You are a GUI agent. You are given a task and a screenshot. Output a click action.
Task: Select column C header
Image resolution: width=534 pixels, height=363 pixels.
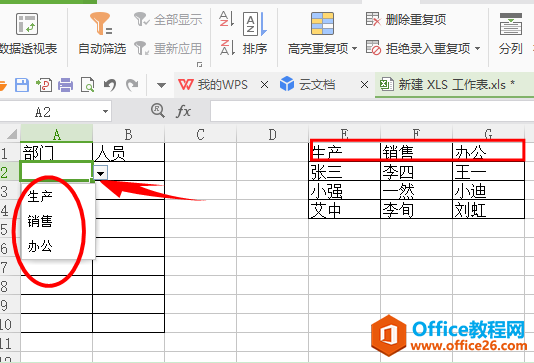(200, 134)
